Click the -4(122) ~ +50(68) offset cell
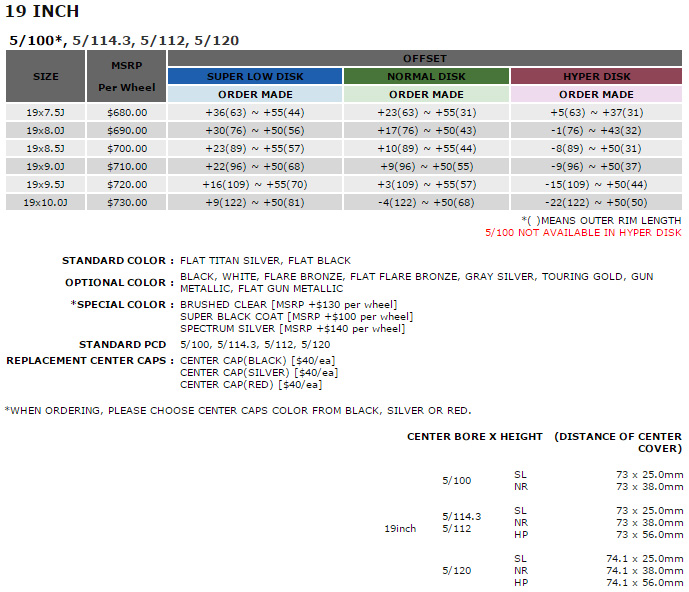Viewport: 689px width, 592px height. point(426,203)
